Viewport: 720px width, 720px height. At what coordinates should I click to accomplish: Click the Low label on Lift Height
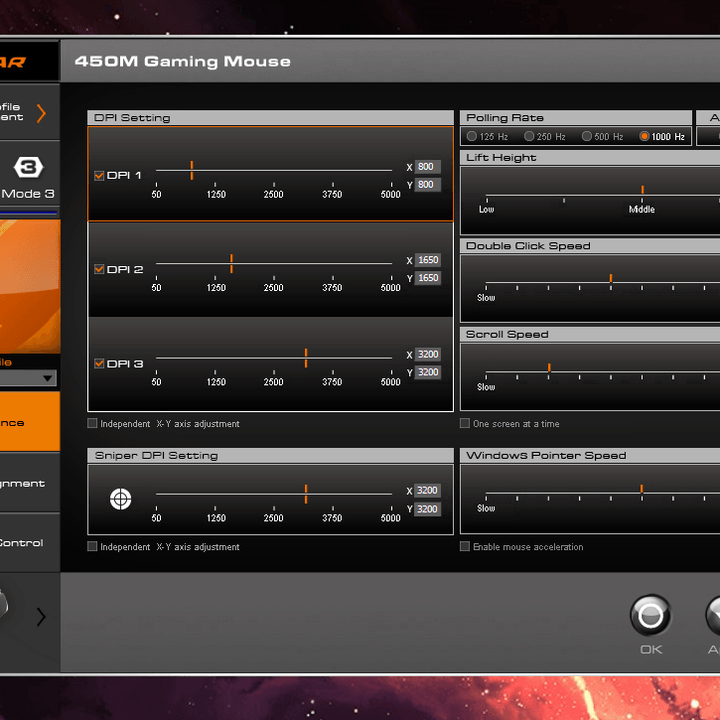(486, 209)
